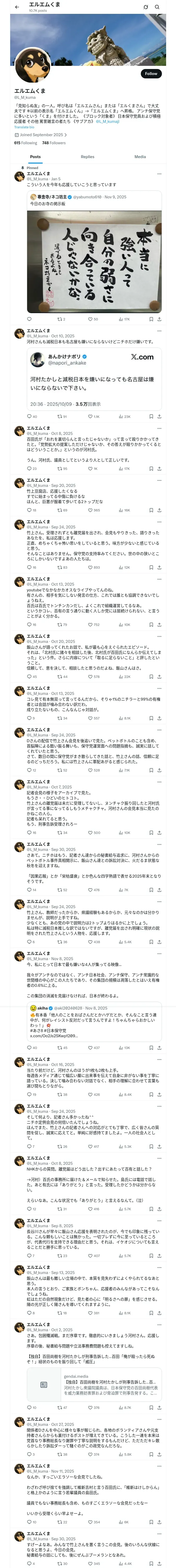
Task: Open the Media tab
Action: pos(140,157)
